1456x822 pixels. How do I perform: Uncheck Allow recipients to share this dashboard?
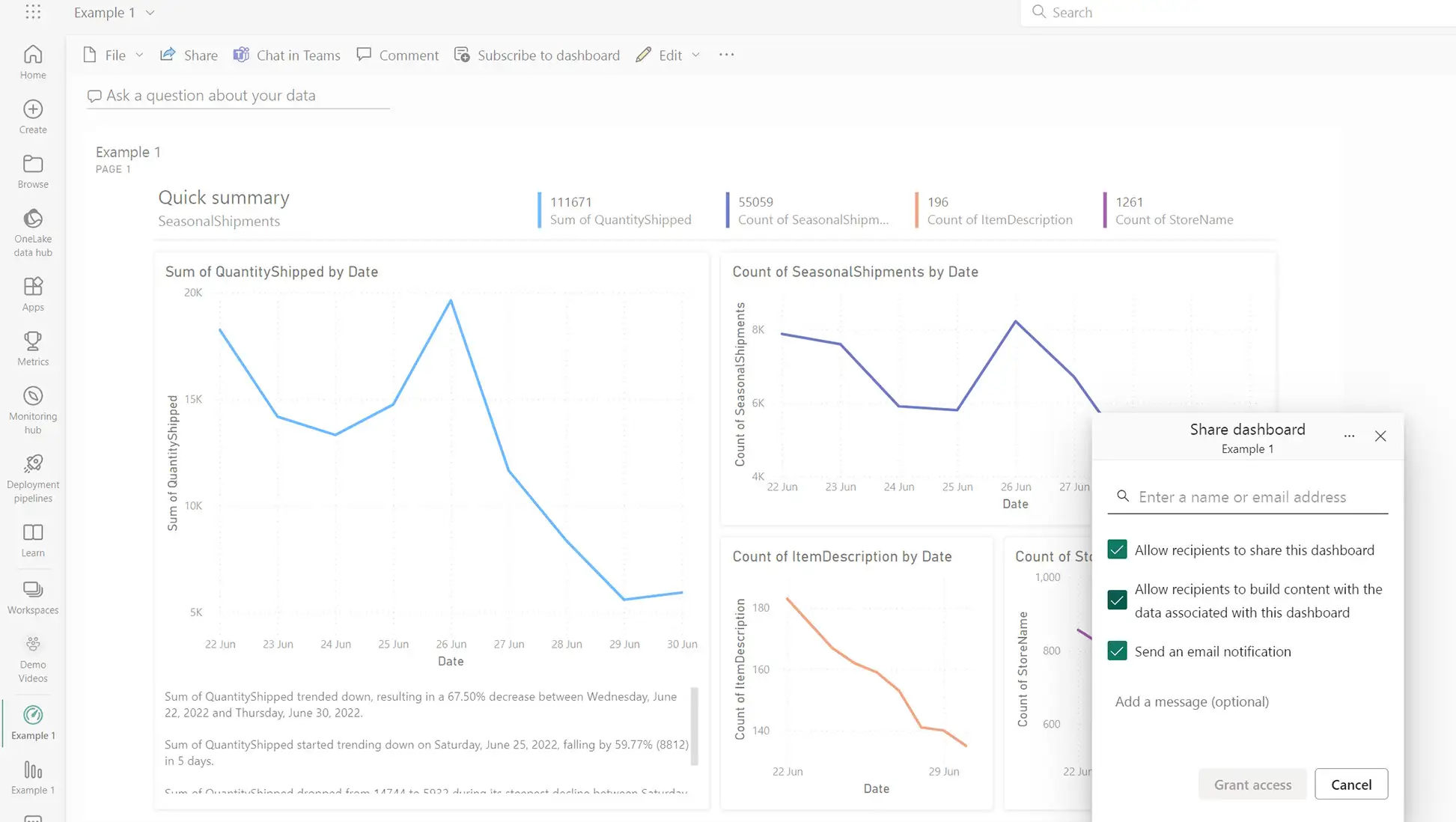point(1117,549)
